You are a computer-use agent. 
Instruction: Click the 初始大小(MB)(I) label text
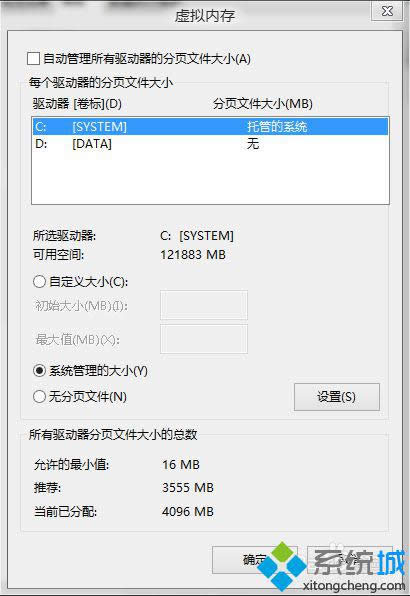point(81,306)
